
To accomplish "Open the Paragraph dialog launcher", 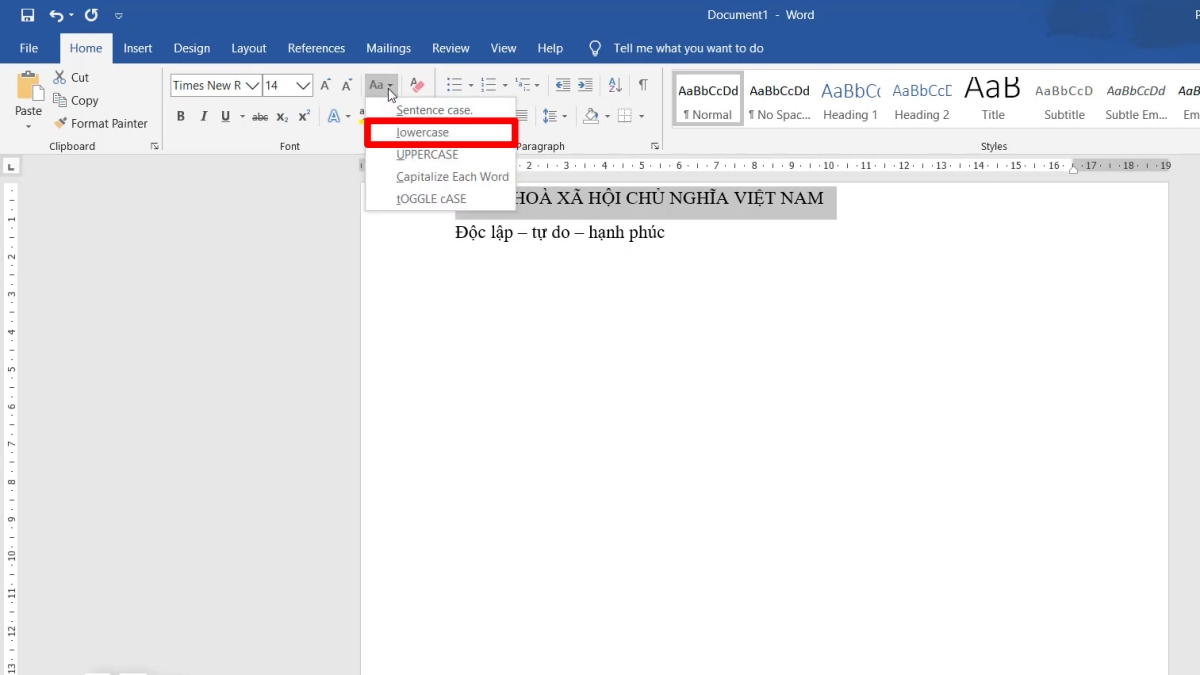I will pos(655,146).
